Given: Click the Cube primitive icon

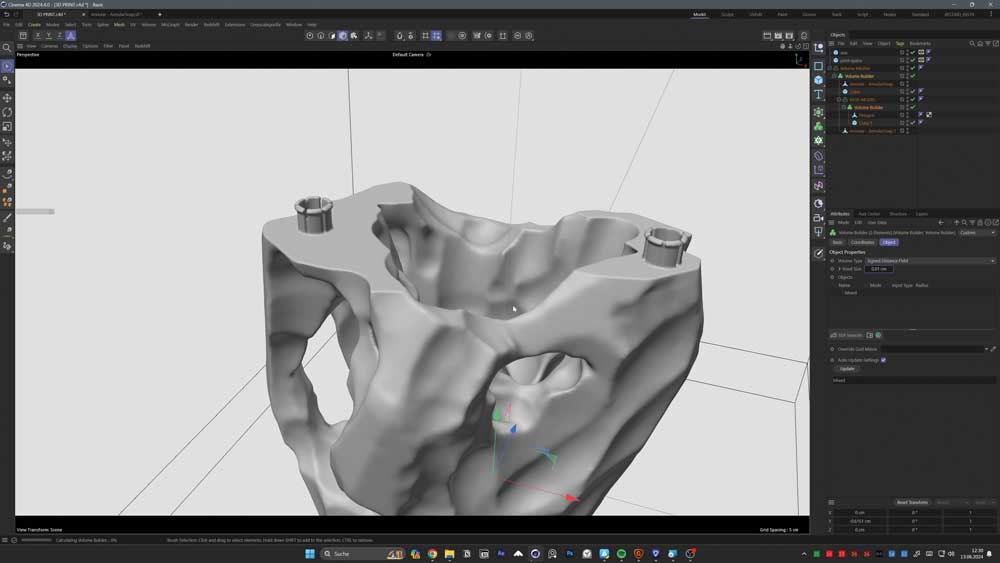Looking at the screenshot, I should (x=818, y=80).
